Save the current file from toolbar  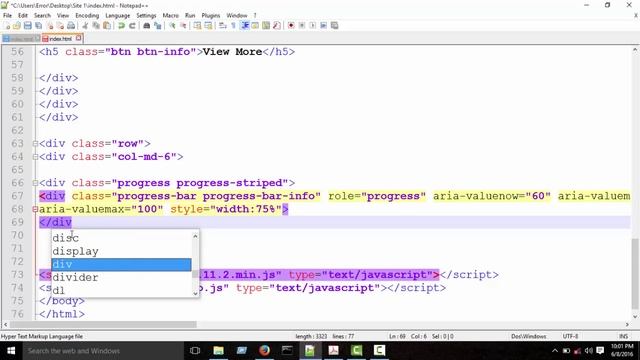tap(28, 26)
